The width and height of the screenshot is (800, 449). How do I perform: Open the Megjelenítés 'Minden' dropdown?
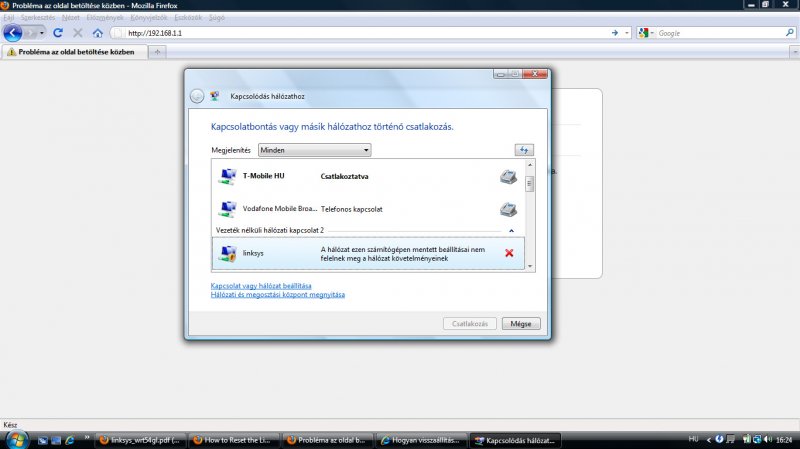314,150
